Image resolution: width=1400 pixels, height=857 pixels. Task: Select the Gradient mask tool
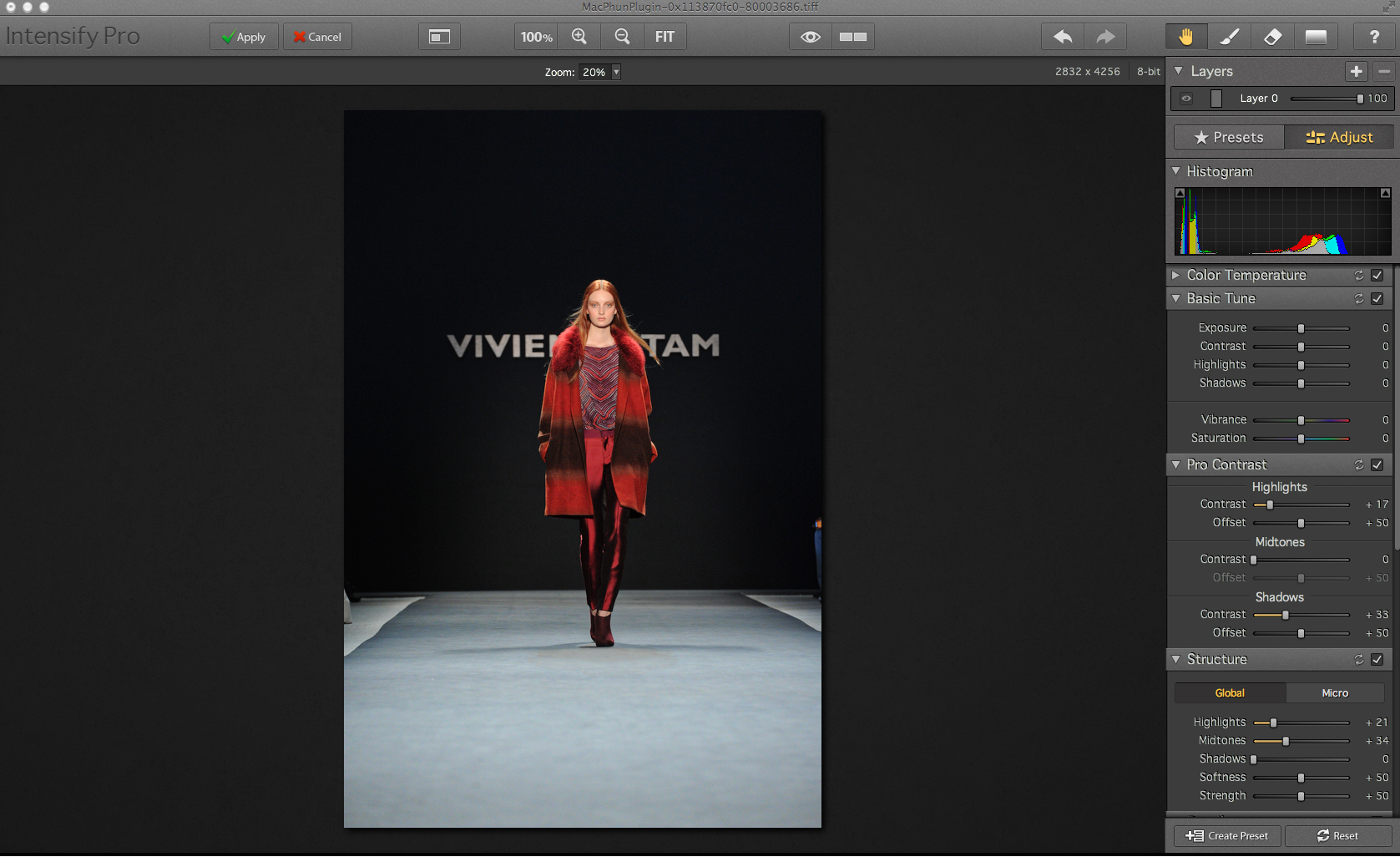pos(1316,37)
